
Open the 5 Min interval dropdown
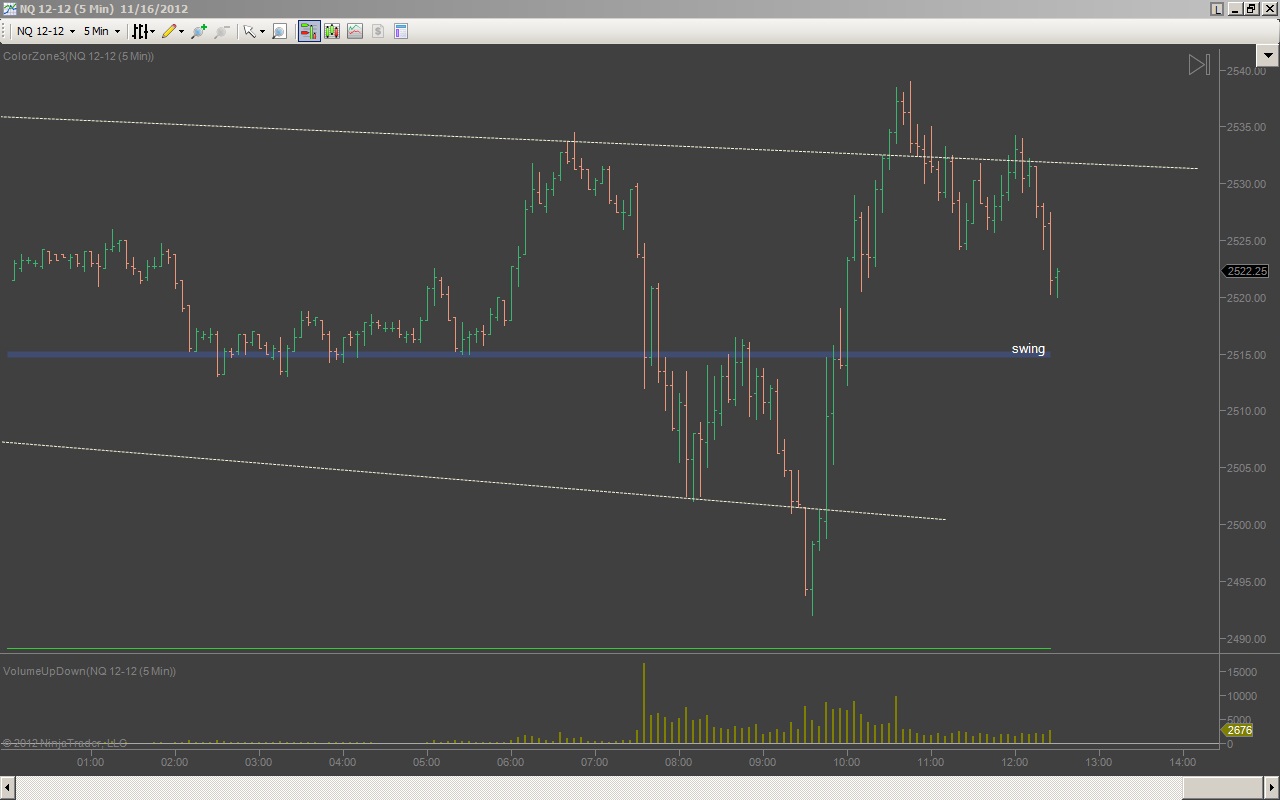101,31
